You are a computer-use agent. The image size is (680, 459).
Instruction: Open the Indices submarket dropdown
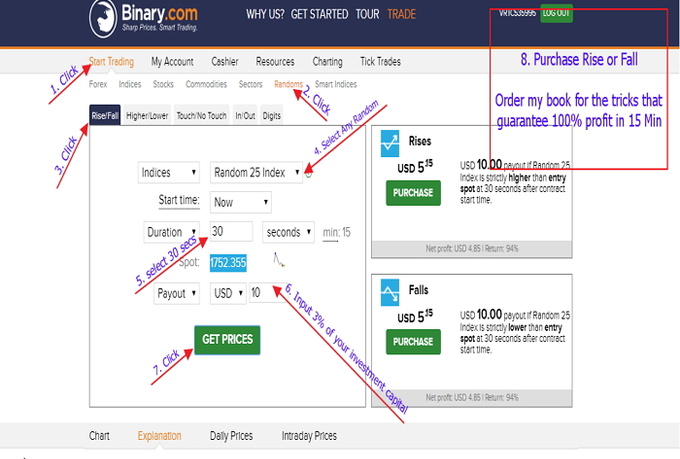pos(169,173)
